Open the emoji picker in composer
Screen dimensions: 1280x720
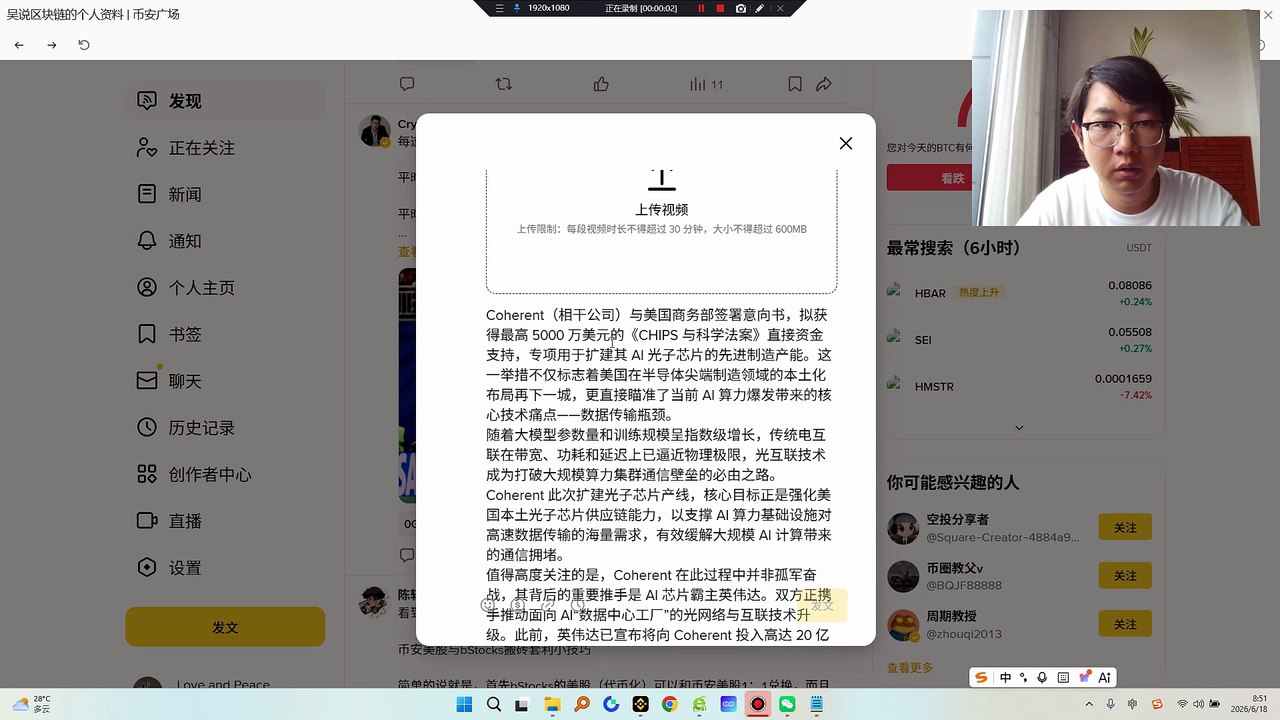pyautogui.click(x=488, y=605)
